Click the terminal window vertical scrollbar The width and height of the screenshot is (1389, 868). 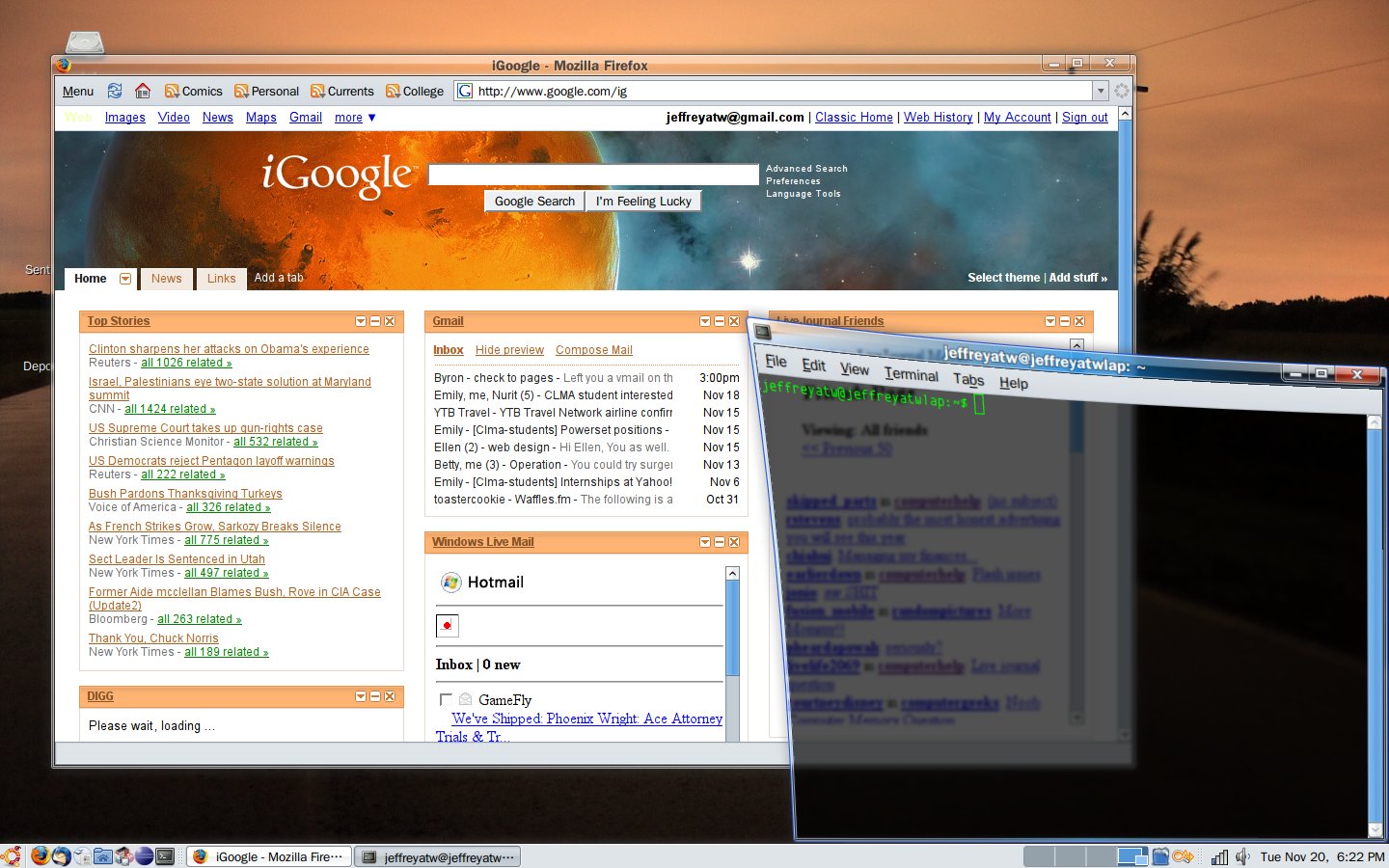[x=1375, y=627]
